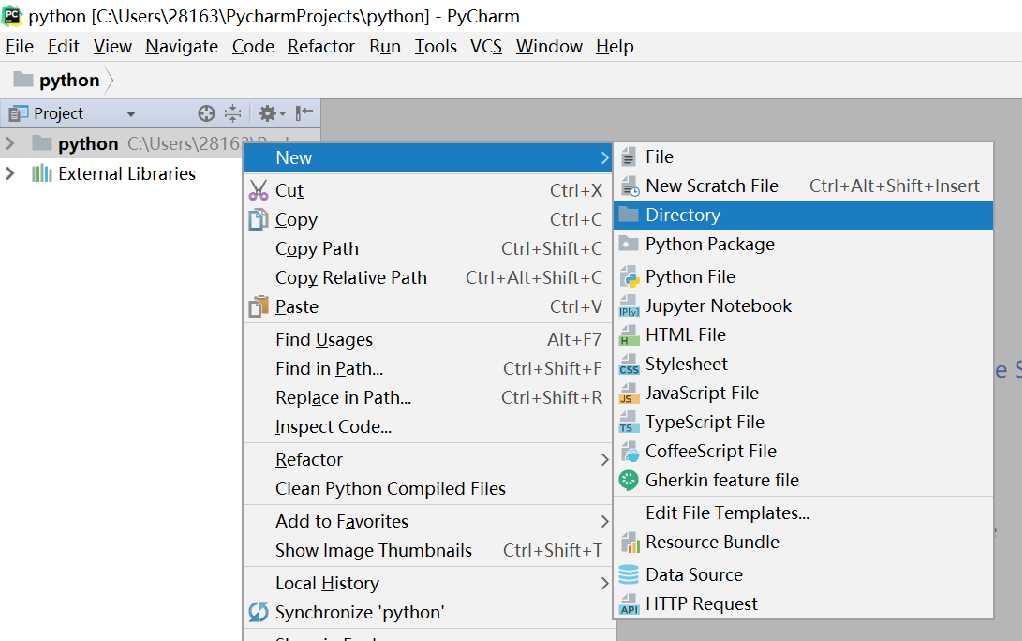Viewport: 1022px width, 641px height.
Task: Open the Window menu
Action: [x=549, y=46]
